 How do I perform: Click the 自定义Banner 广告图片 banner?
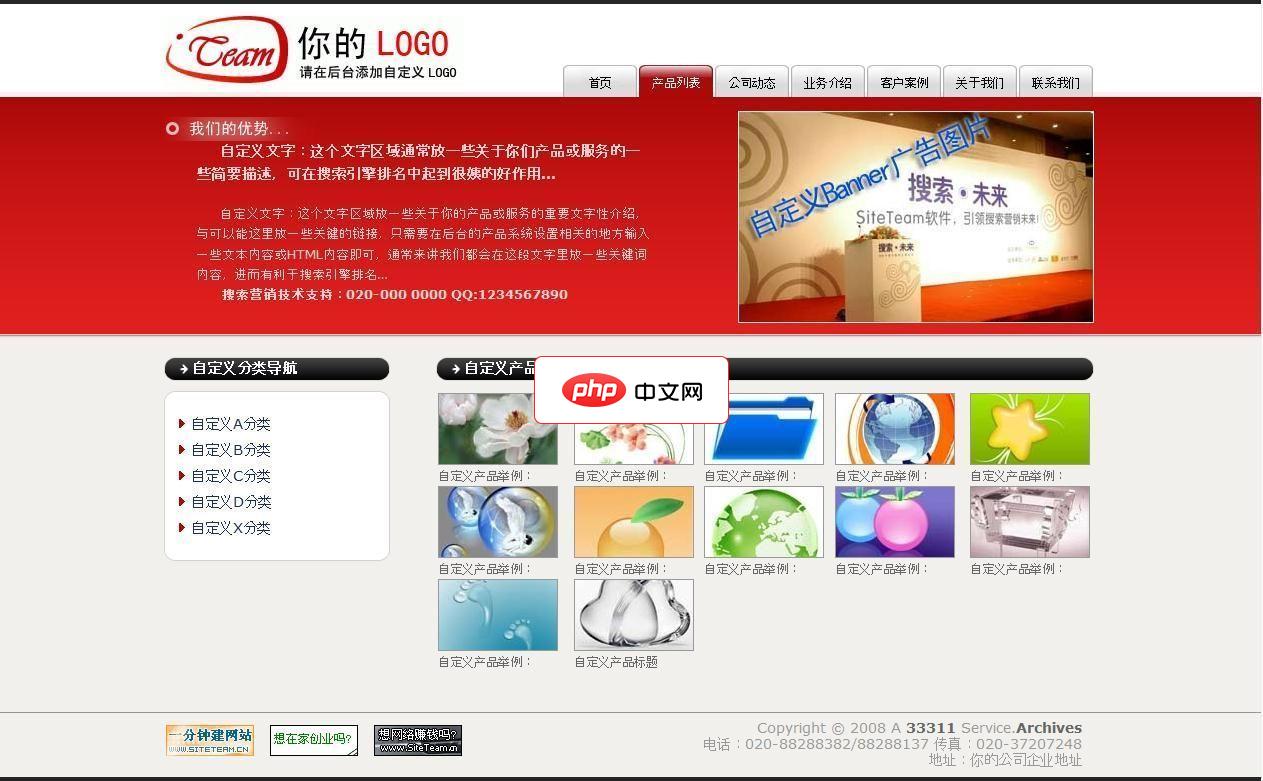pyautogui.click(x=915, y=217)
